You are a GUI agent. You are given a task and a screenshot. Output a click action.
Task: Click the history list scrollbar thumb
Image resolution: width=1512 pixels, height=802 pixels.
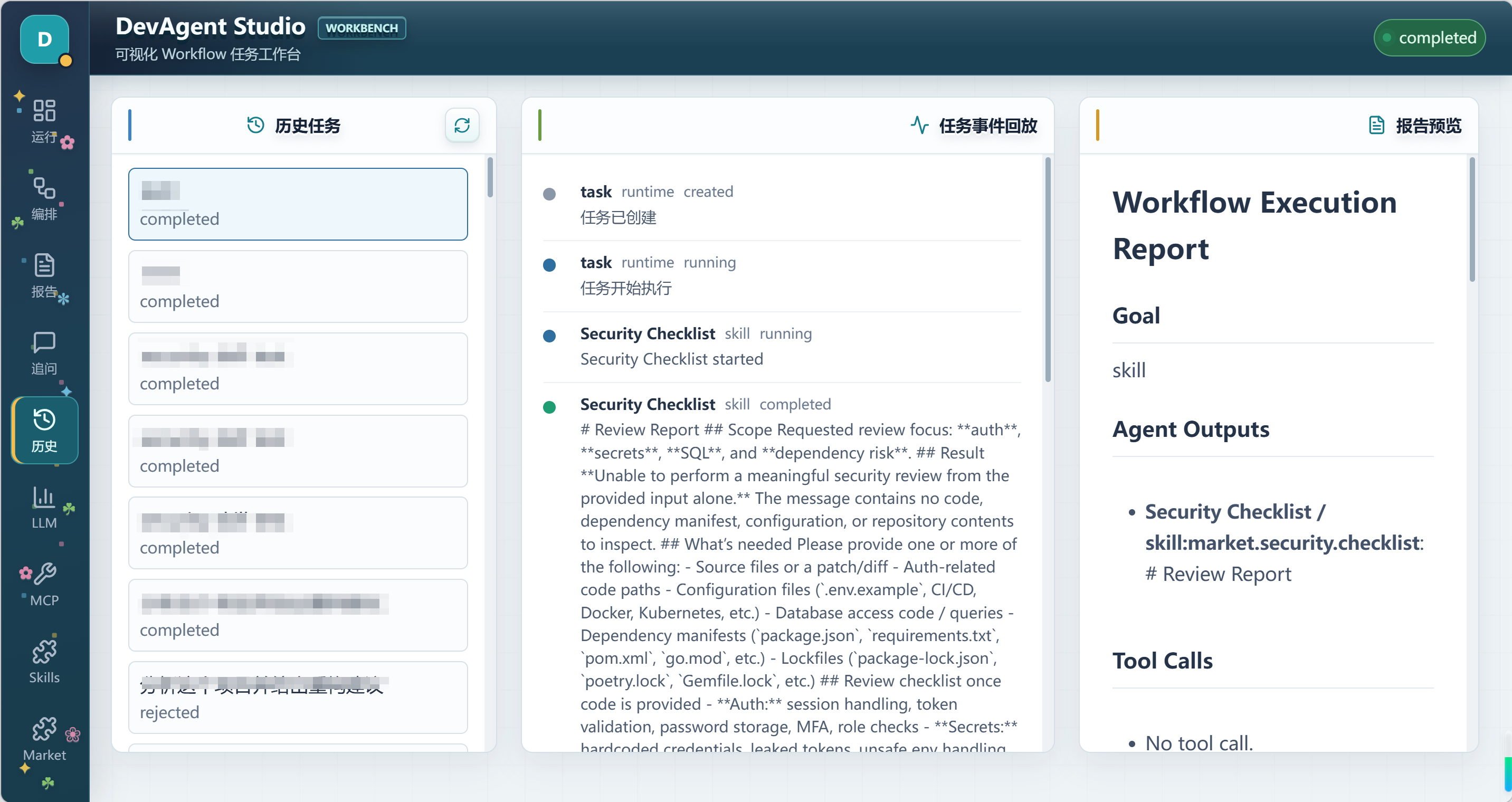pyautogui.click(x=490, y=177)
